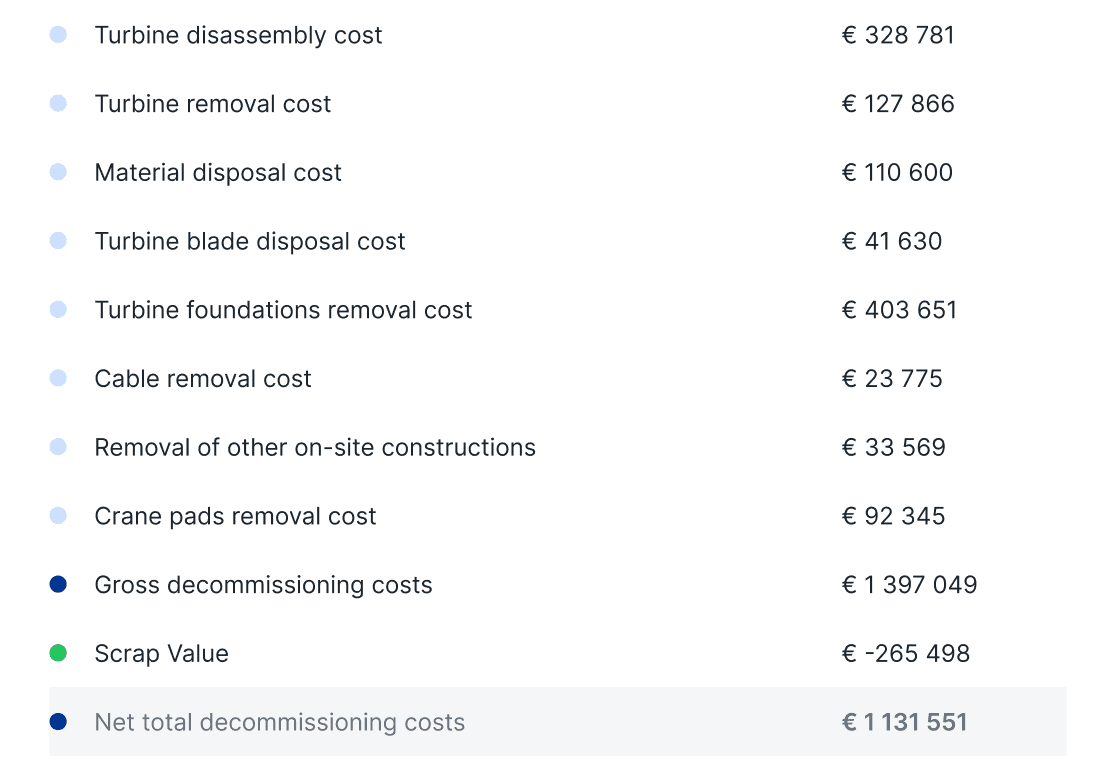Click the Crane pads removal cost label
The width and height of the screenshot is (1116, 760).
(x=235, y=516)
